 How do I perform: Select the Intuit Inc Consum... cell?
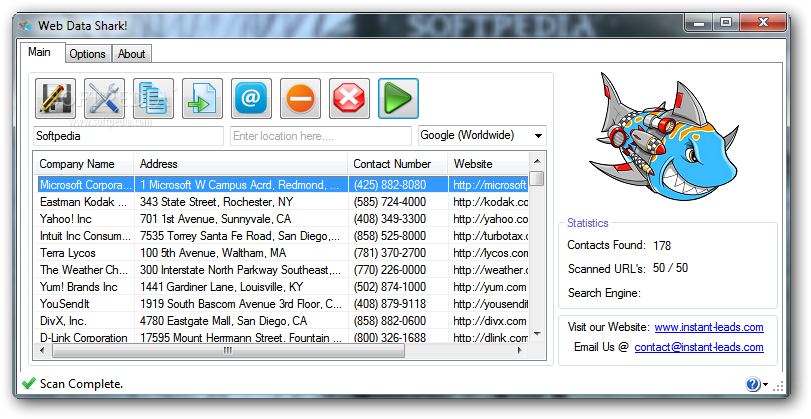point(85,236)
